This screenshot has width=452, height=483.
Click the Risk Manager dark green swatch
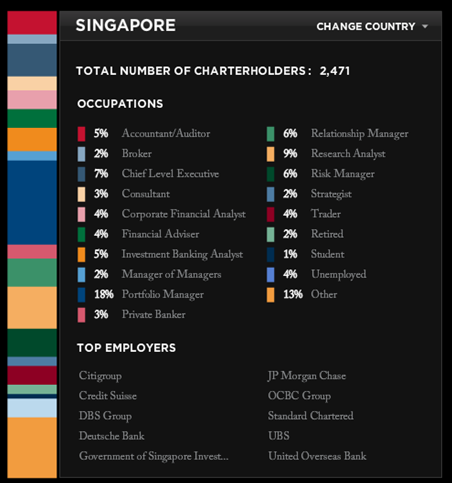pos(271,174)
